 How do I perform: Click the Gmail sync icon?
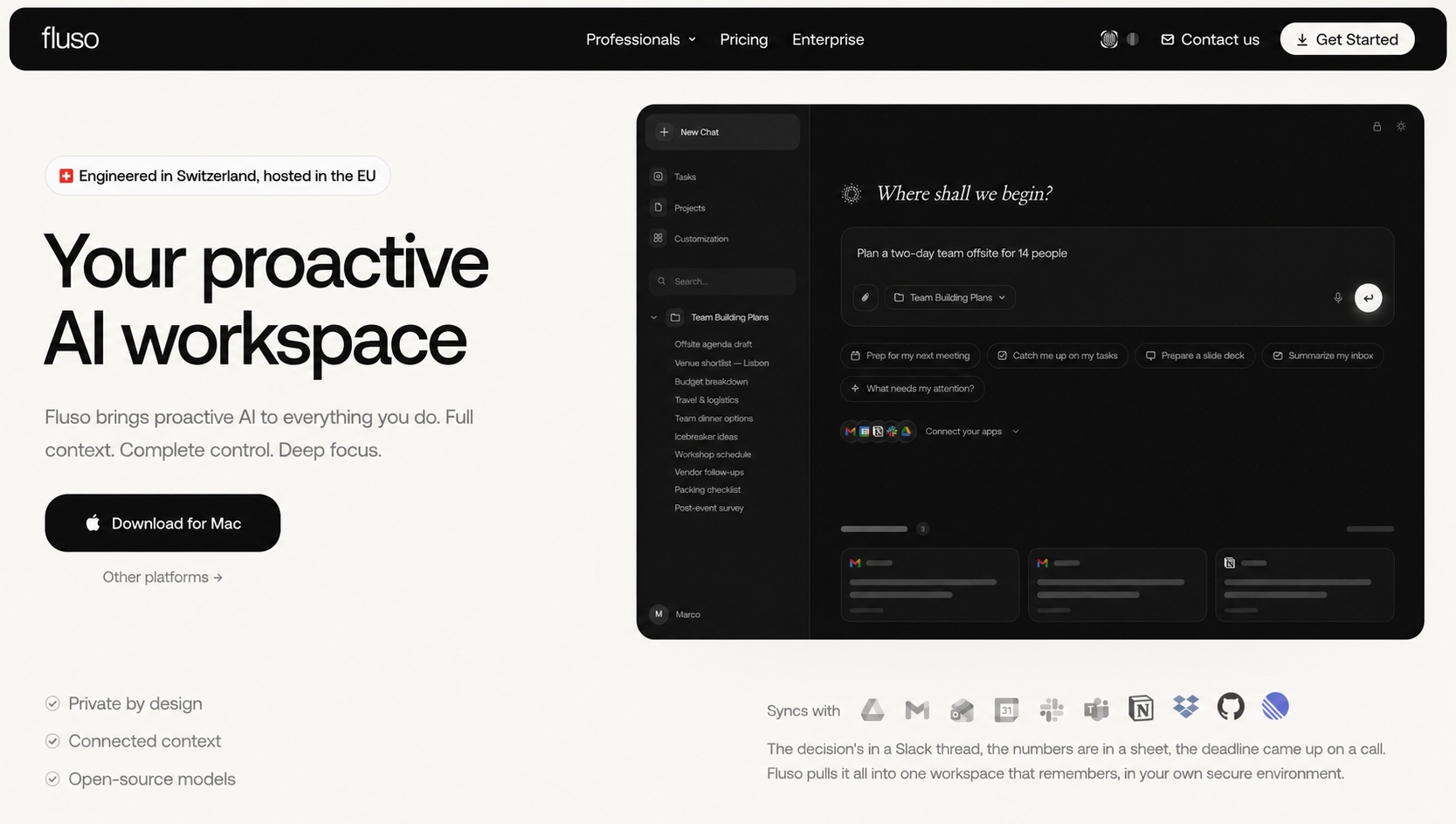point(917,710)
